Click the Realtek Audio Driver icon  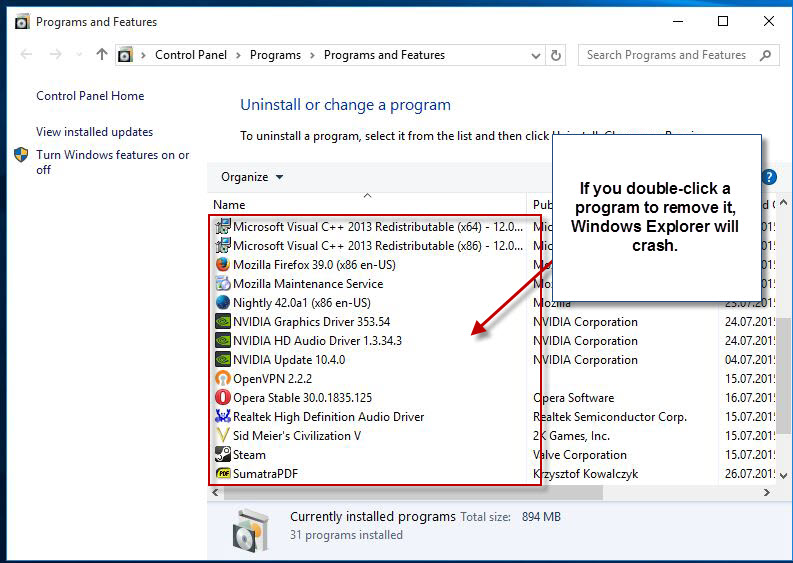223,416
